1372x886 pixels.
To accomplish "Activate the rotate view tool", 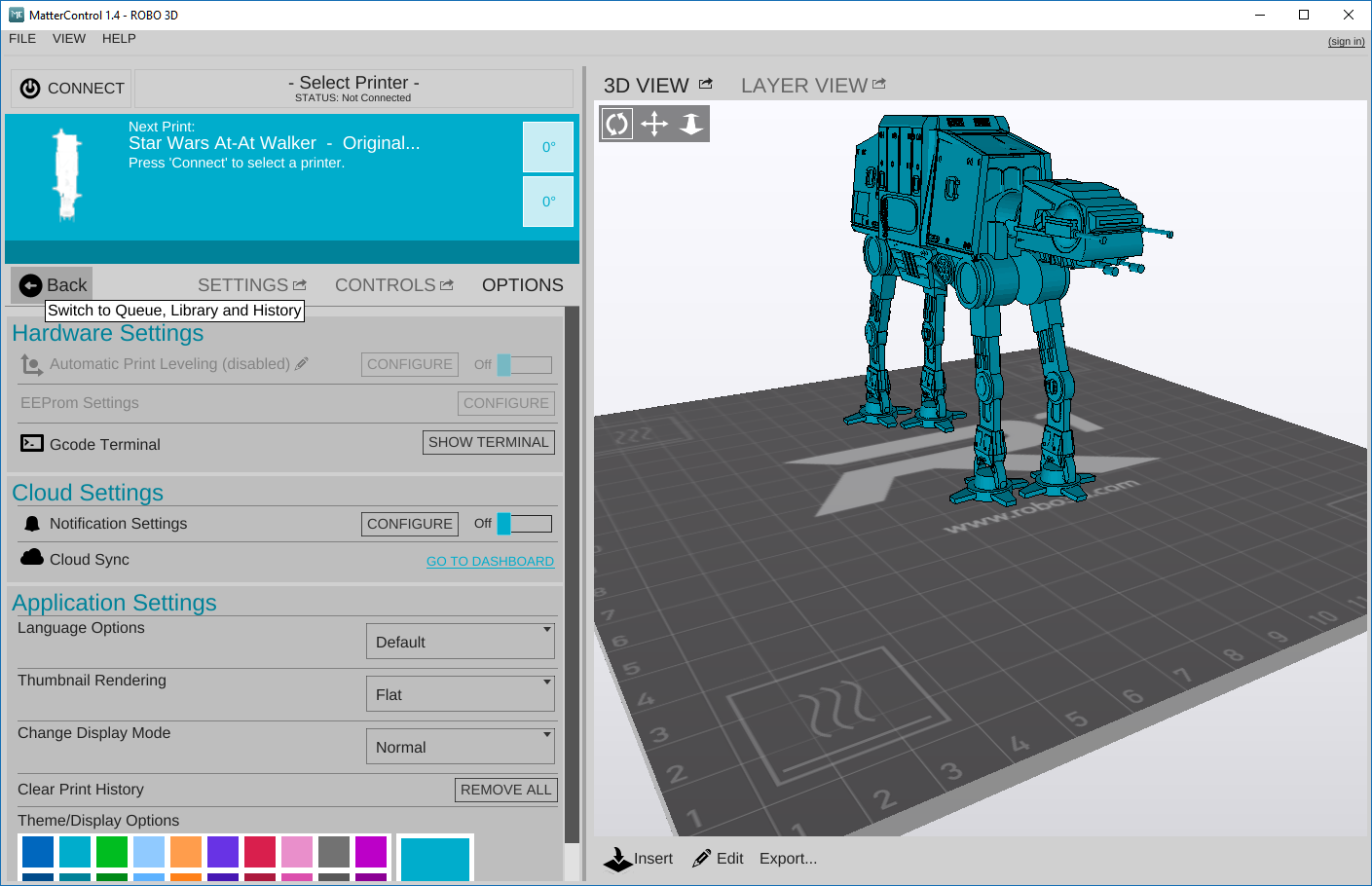I will click(x=615, y=124).
